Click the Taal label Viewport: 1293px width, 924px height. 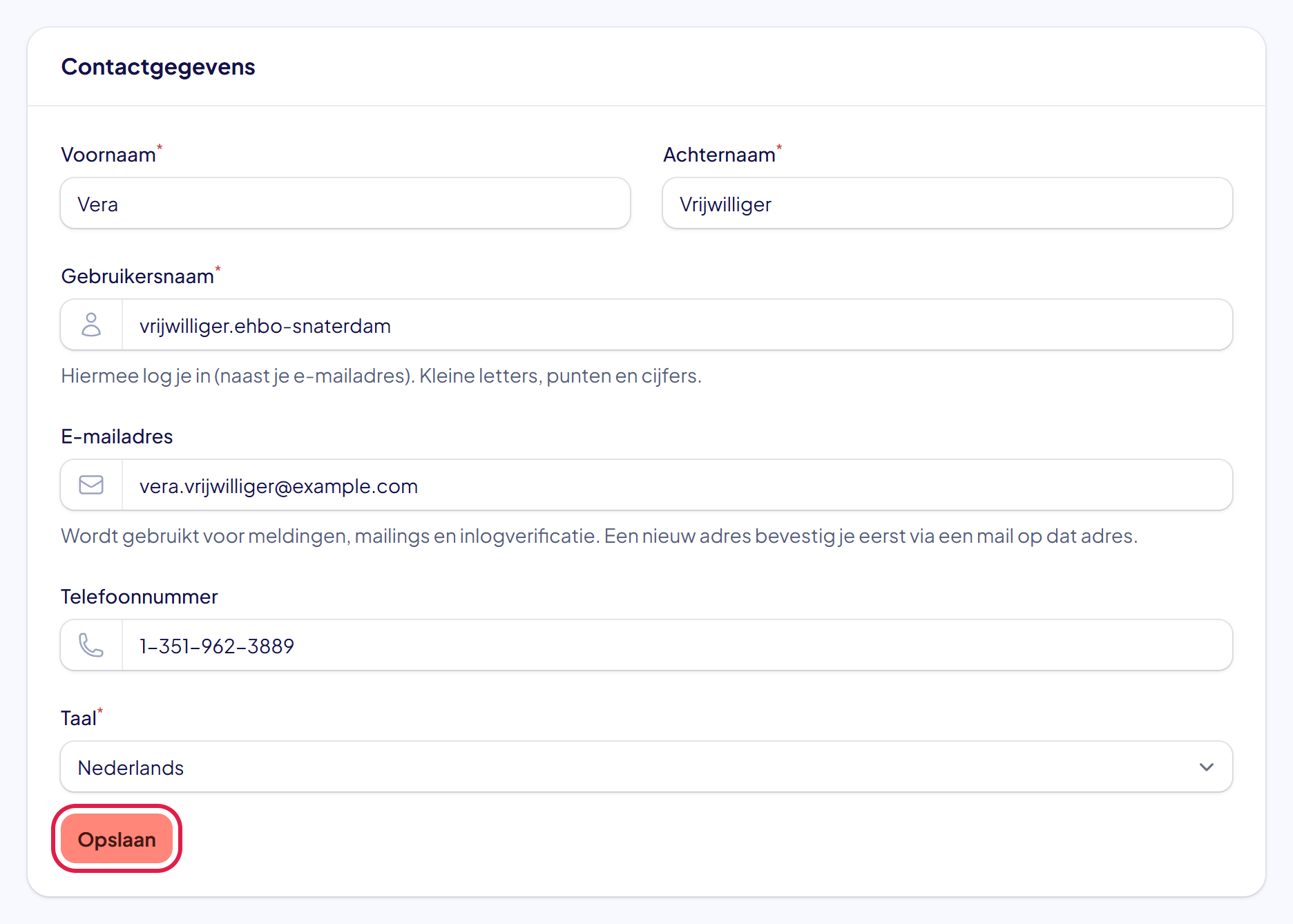79,718
